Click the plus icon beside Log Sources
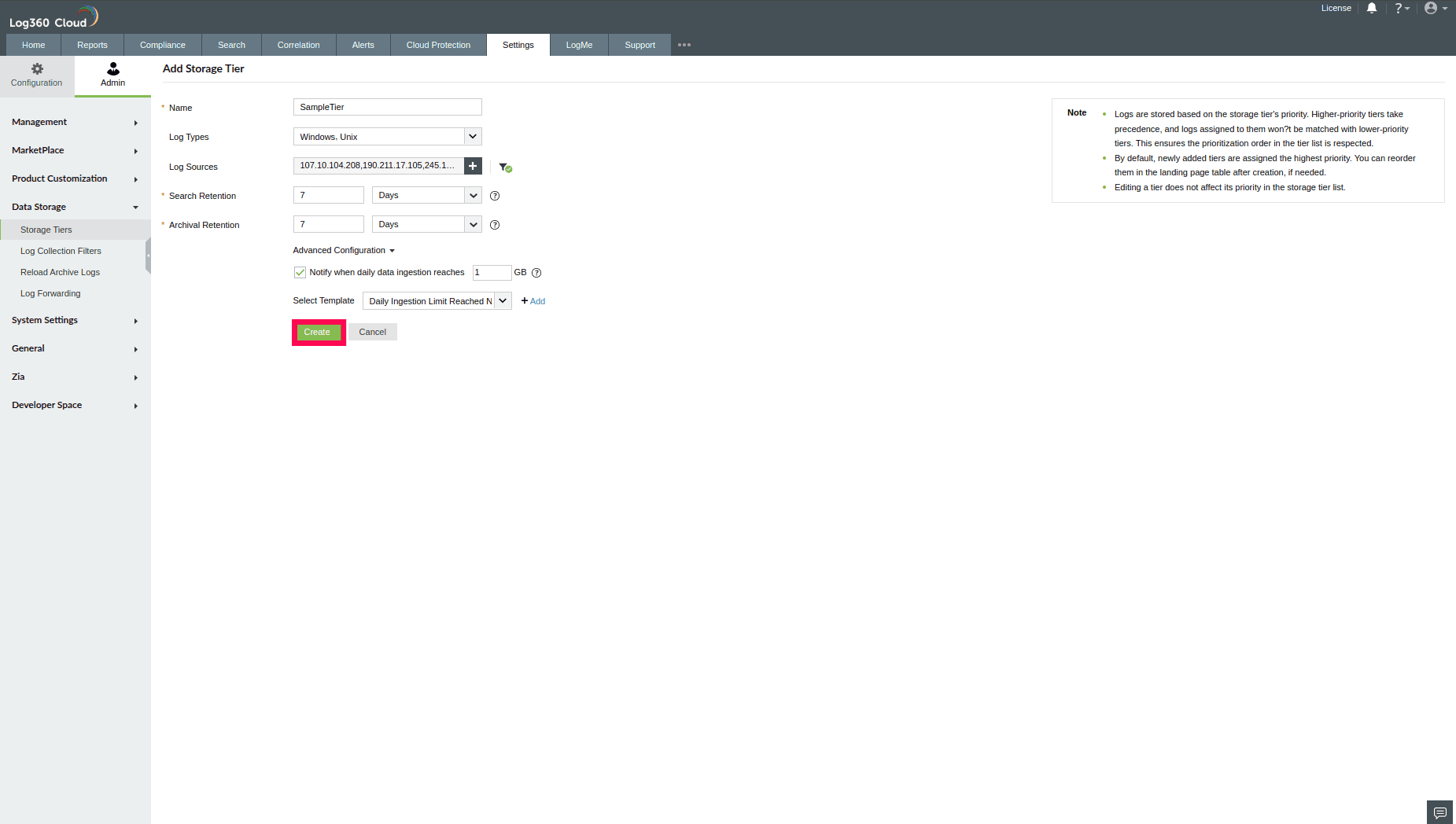Image resolution: width=1456 pixels, height=824 pixels. click(472, 166)
